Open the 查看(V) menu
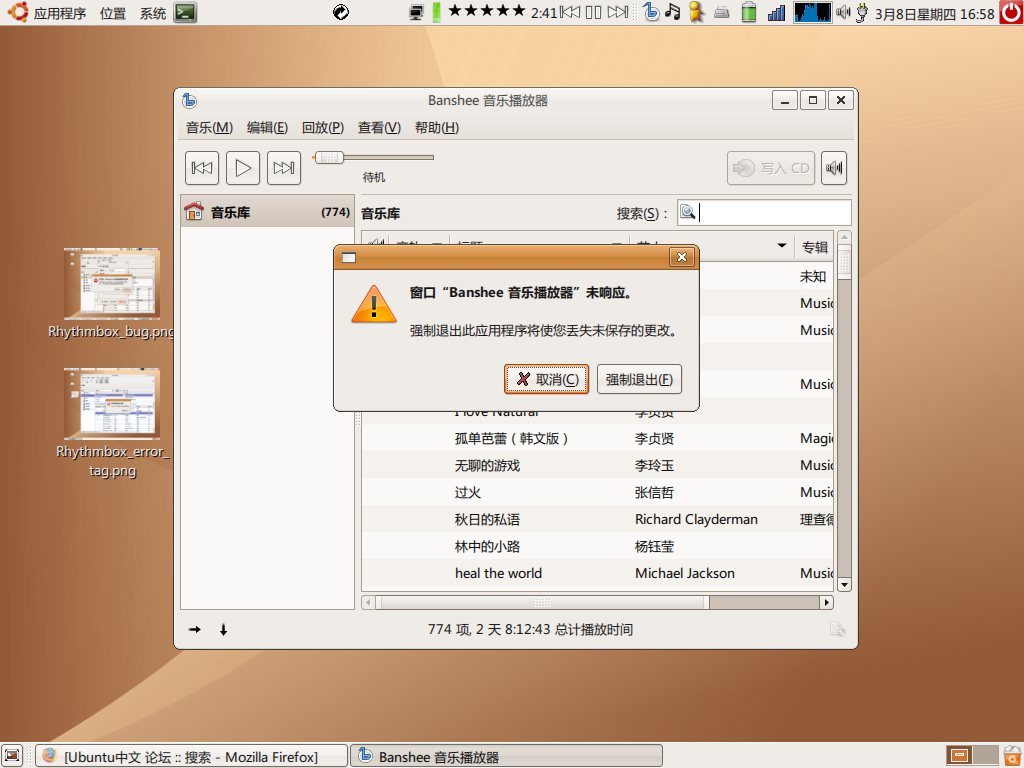 pyautogui.click(x=379, y=127)
